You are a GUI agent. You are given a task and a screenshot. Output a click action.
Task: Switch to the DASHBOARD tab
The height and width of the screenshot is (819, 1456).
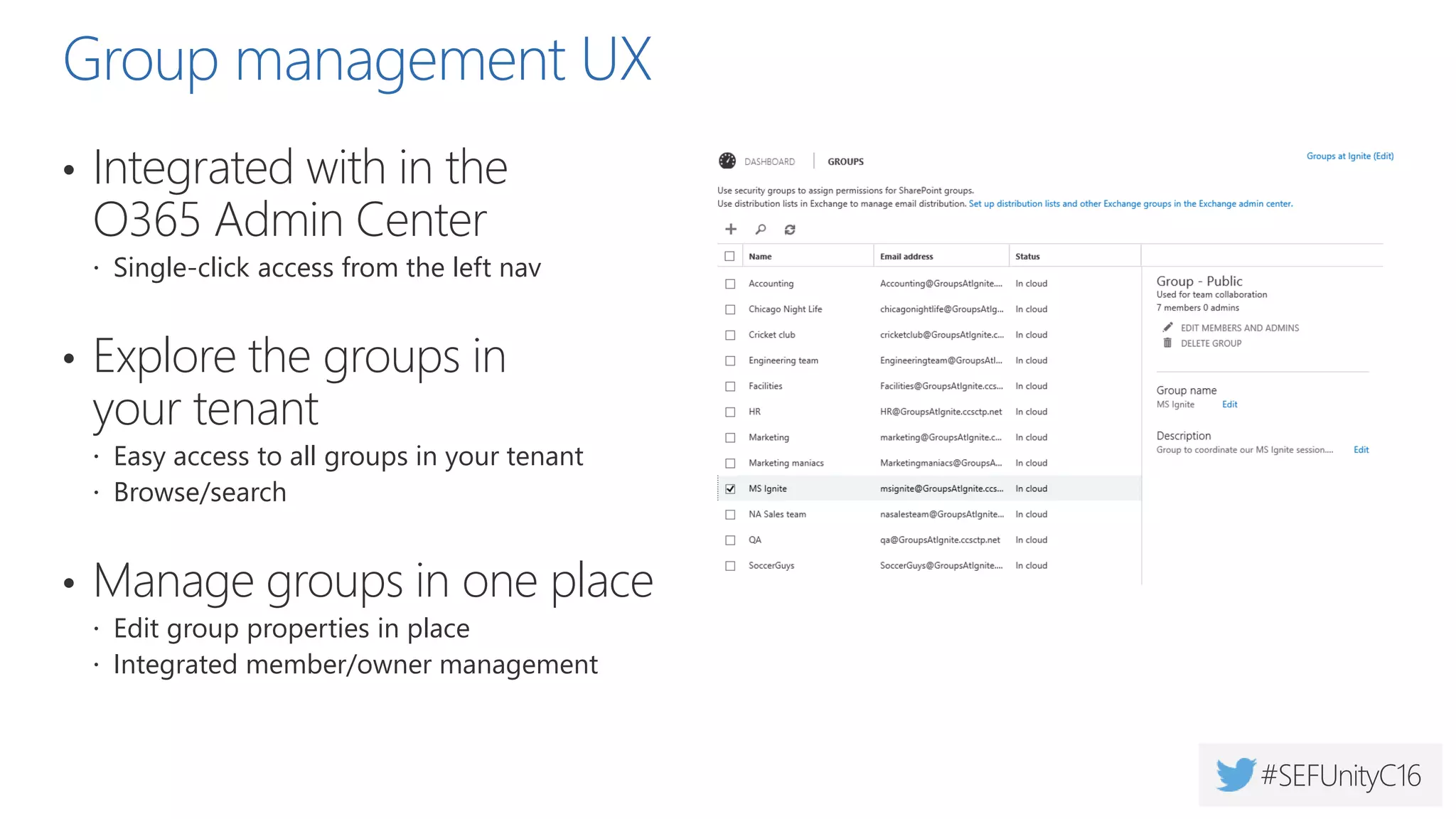point(769,161)
